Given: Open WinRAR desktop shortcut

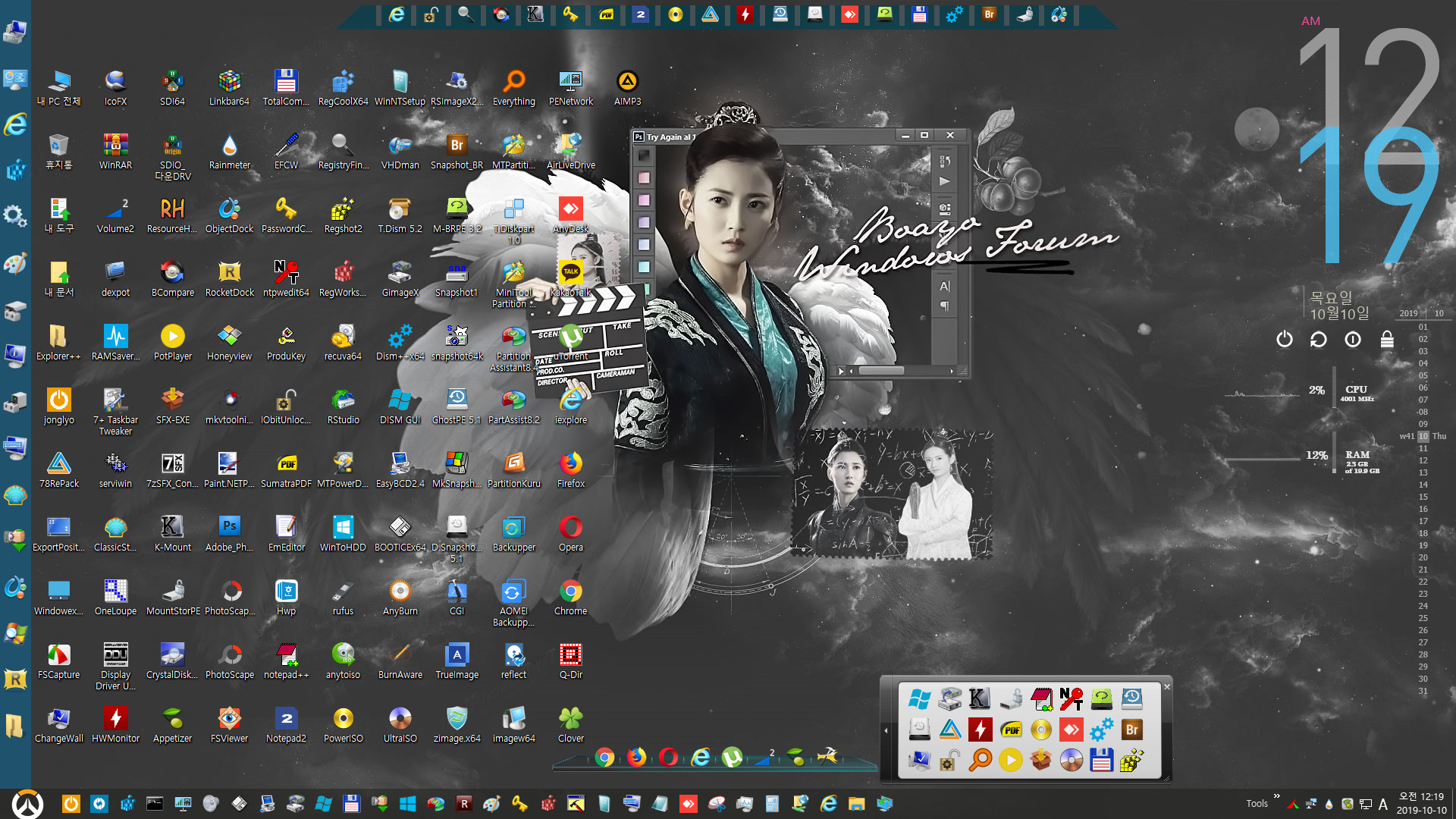Looking at the screenshot, I should click(x=115, y=151).
